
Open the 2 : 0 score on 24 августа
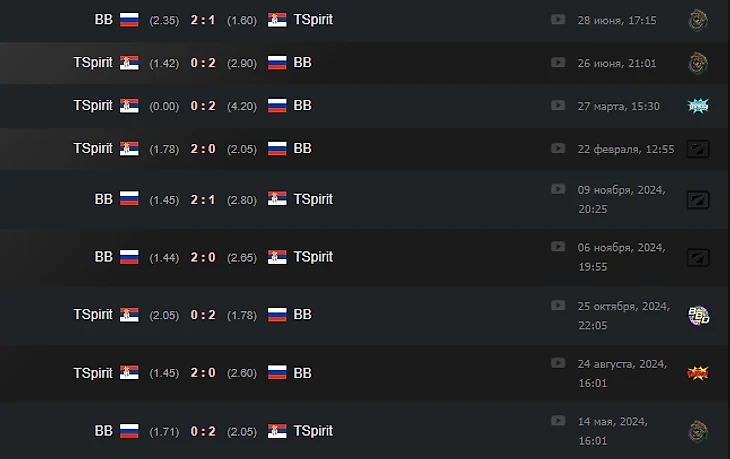(x=203, y=372)
